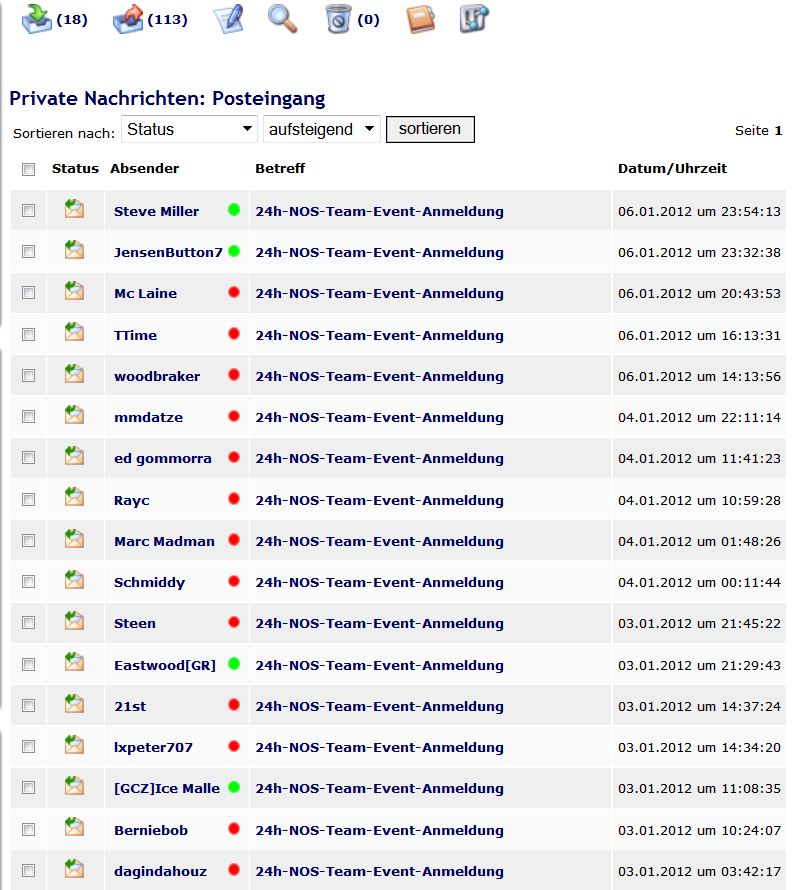
Task: Open the outbox folder icon (113)
Action: (127, 18)
